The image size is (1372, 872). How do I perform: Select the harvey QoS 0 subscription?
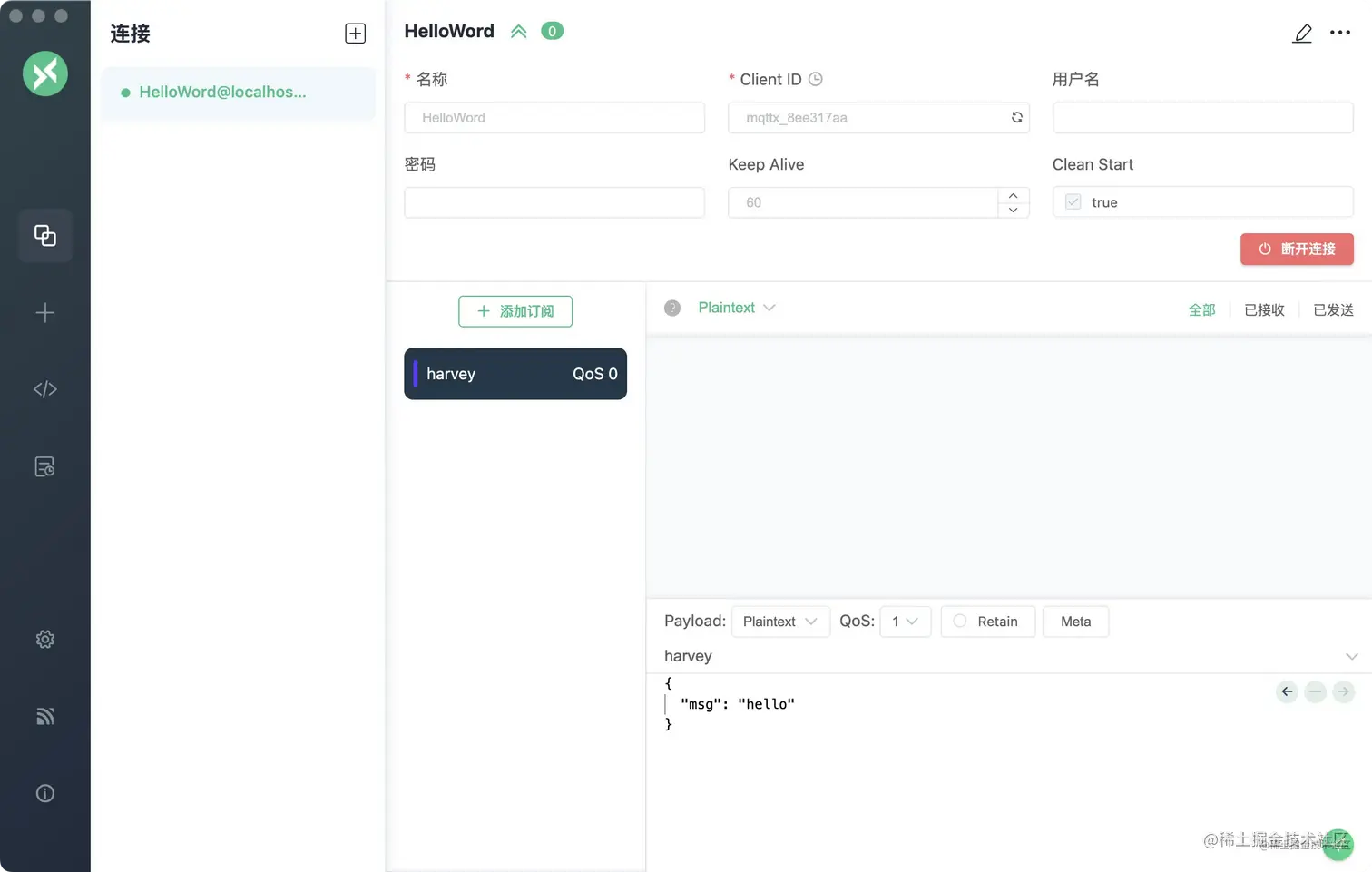(515, 374)
